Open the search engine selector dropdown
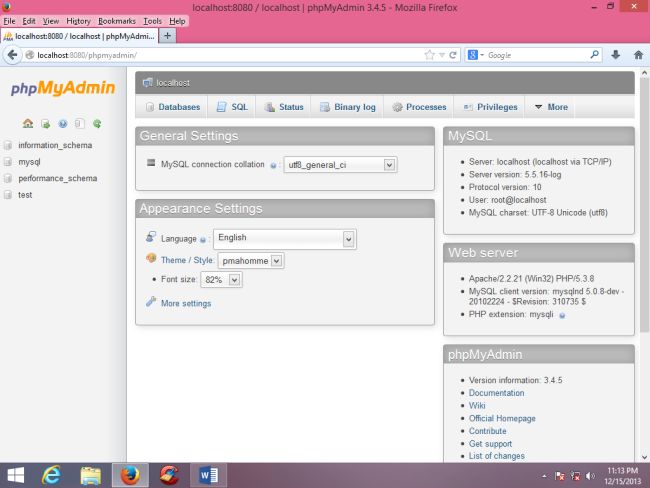 475,55
